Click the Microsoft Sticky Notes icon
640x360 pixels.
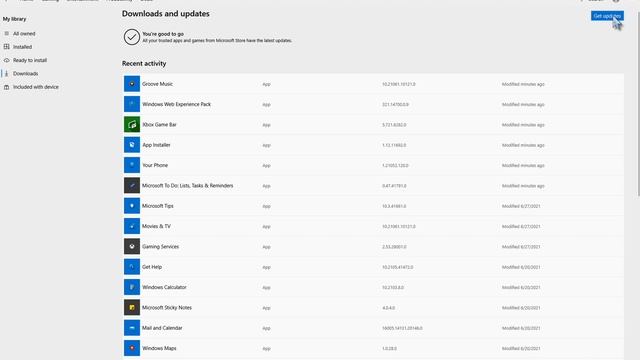click(x=132, y=307)
